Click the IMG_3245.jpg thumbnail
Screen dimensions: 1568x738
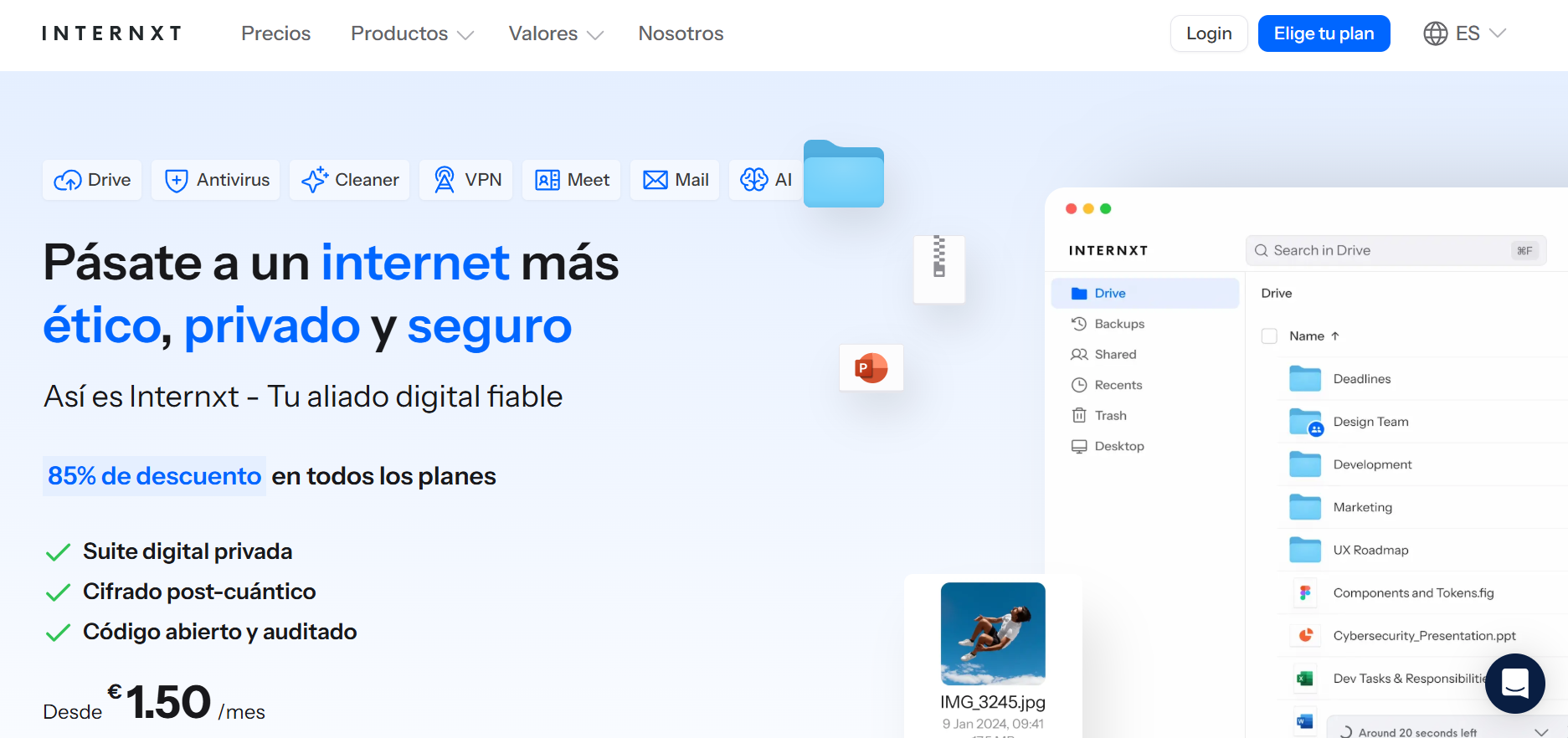click(x=993, y=633)
